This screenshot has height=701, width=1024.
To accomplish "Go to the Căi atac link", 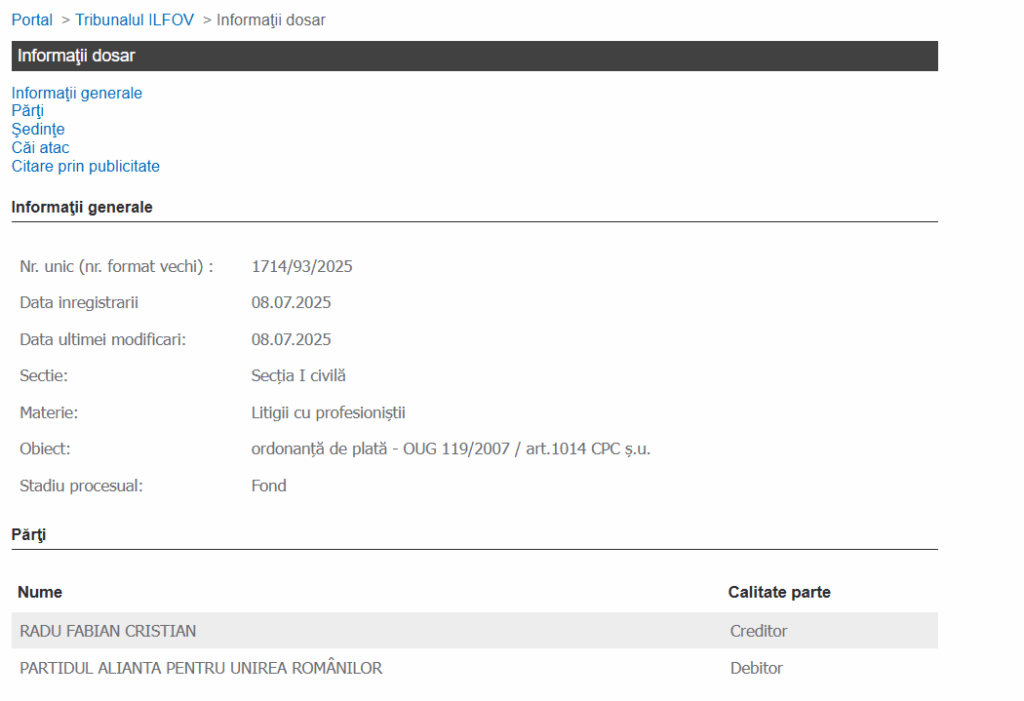I will pos(40,148).
